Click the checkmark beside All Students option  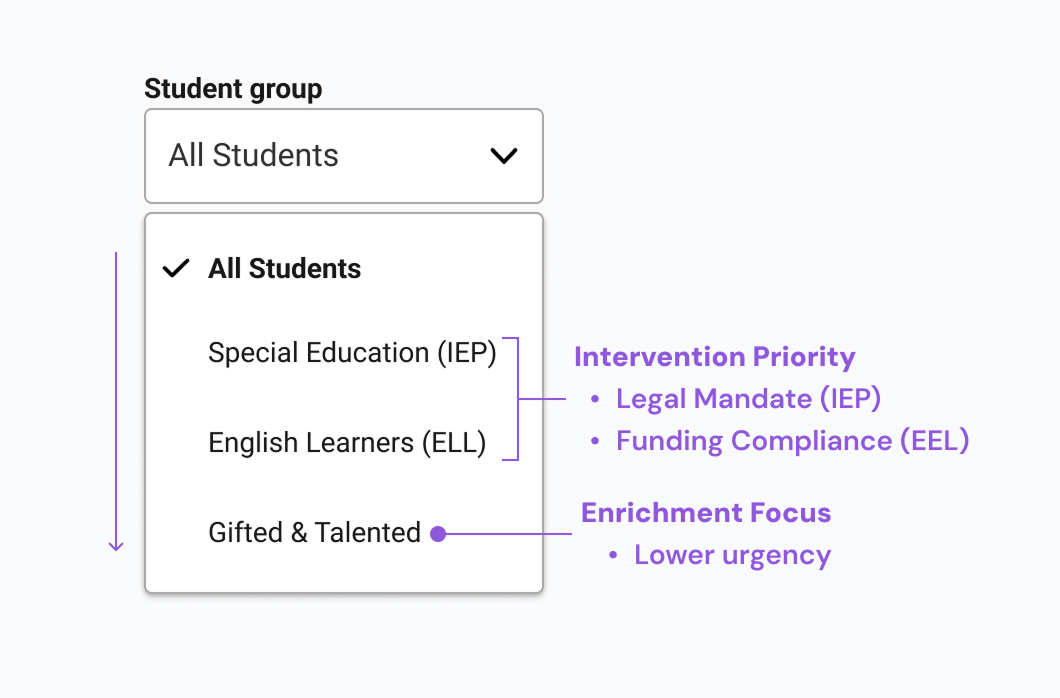[x=176, y=268]
